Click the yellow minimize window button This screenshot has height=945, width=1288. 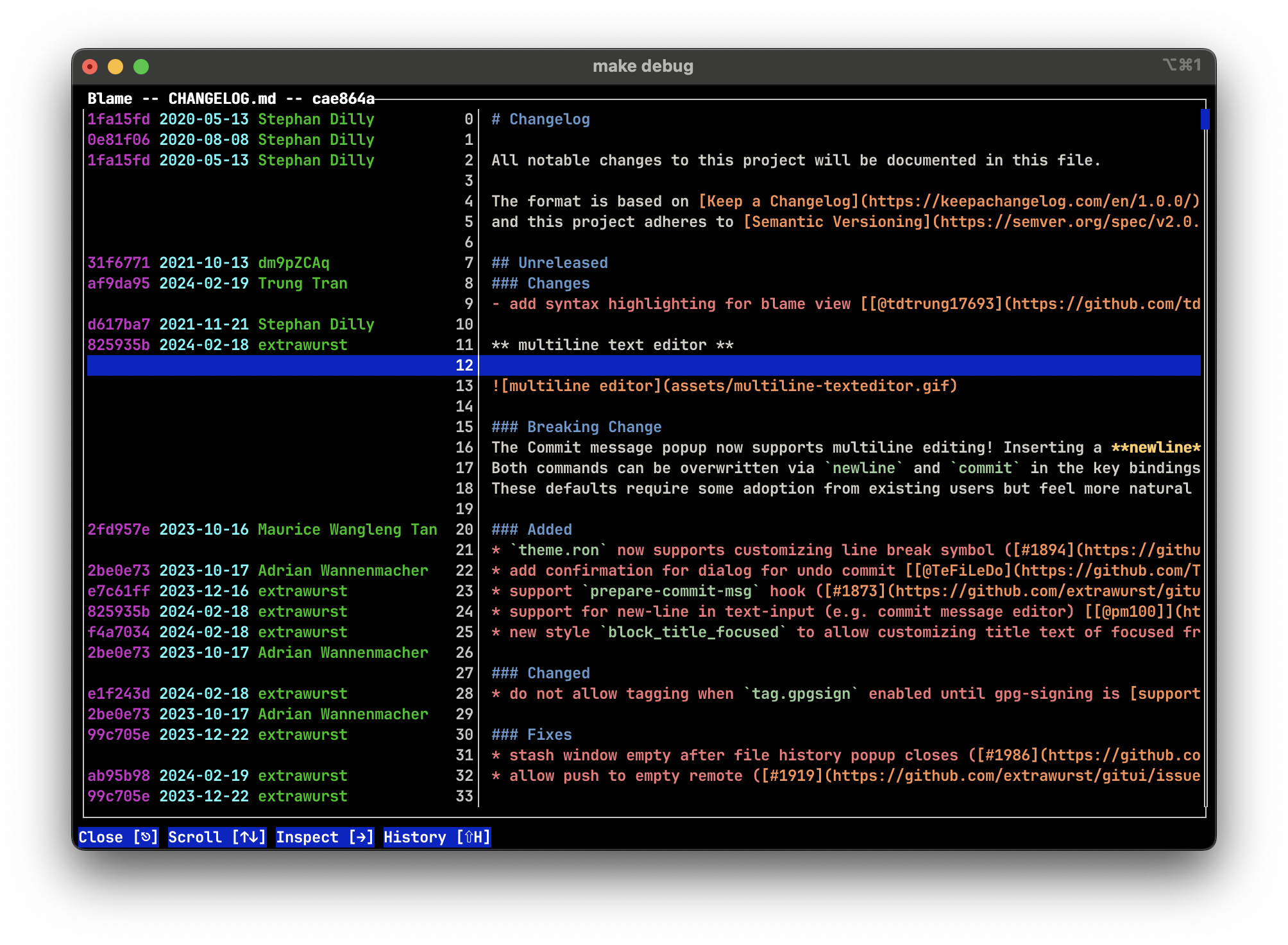115,67
